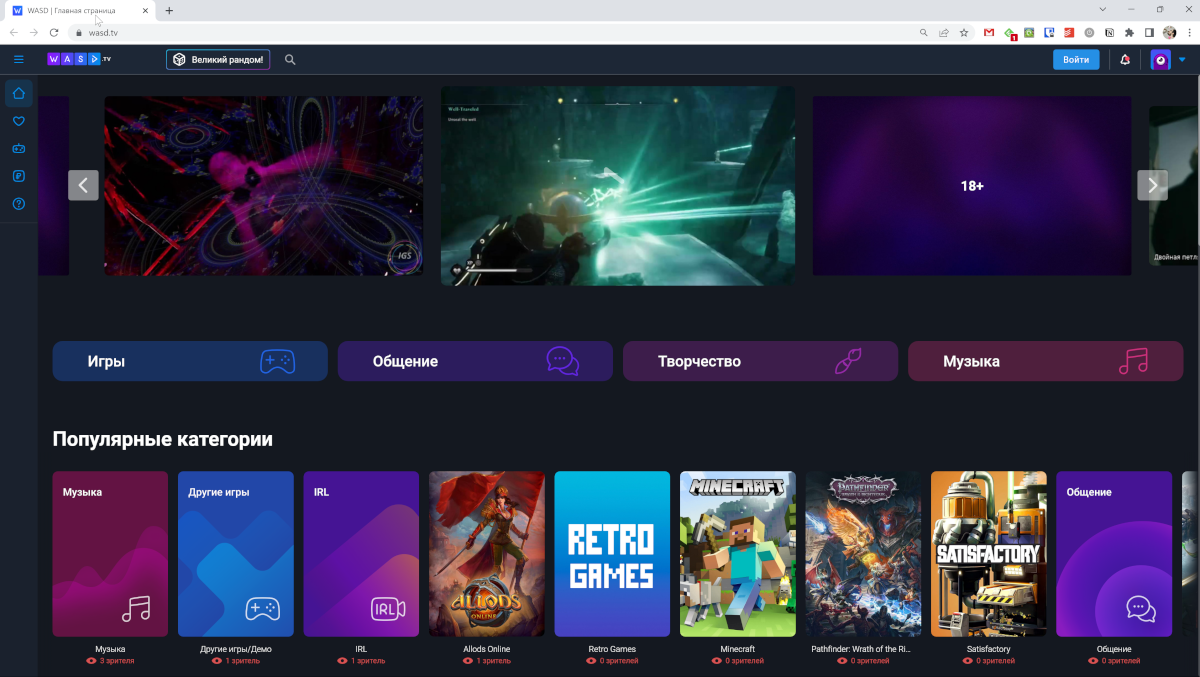Open the notifications bell

tap(1125, 60)
